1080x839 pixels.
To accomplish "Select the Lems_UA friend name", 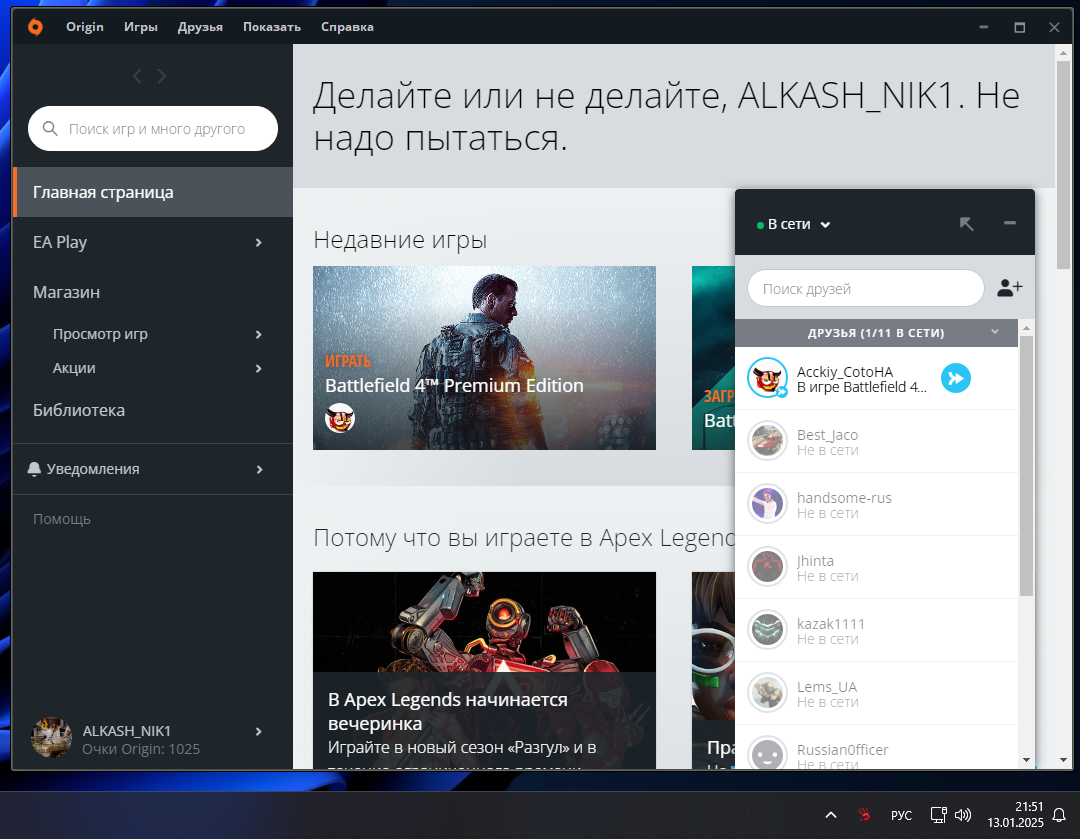I will 827,687.
